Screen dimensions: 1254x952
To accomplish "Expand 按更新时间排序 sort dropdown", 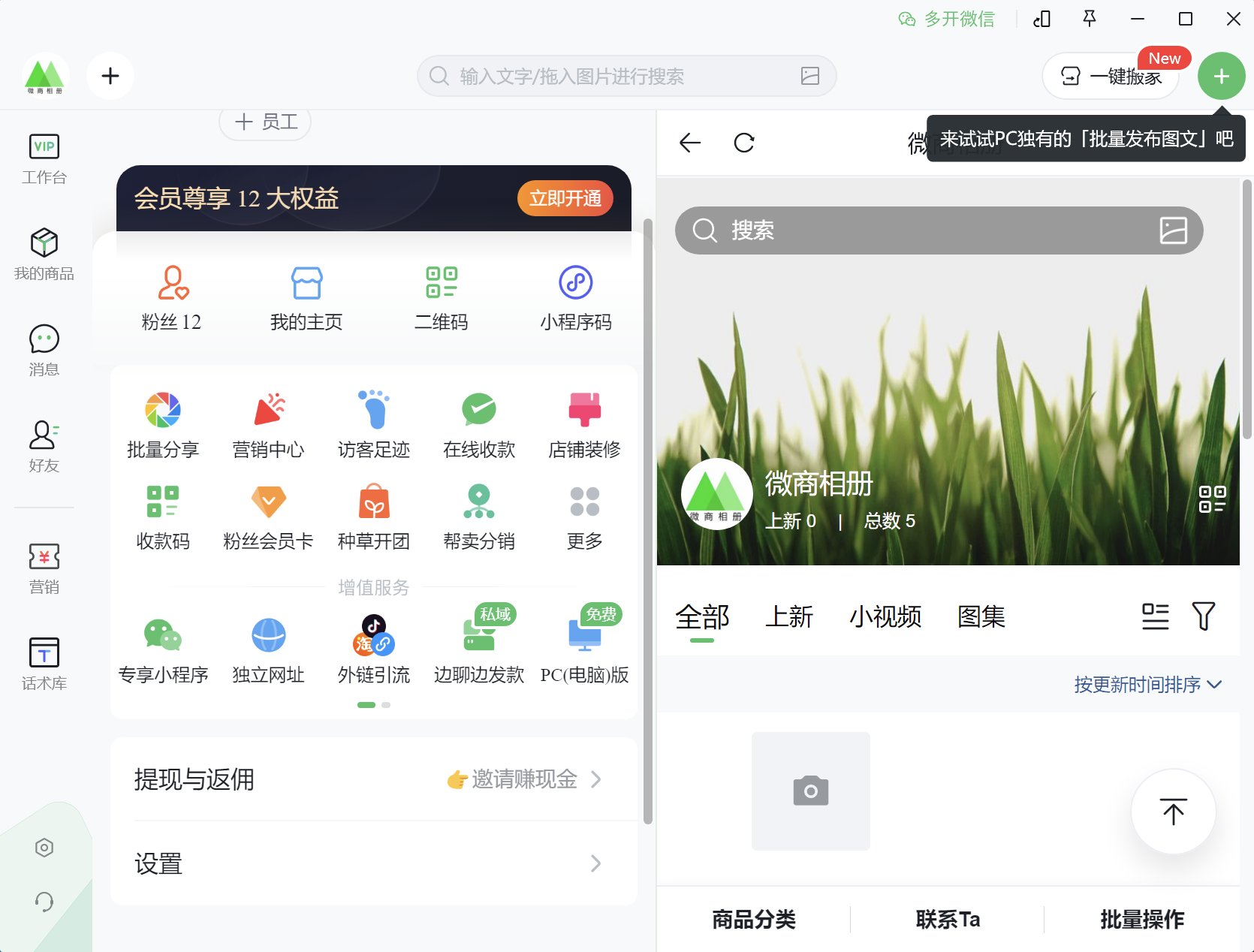I will click(x=1148, y=685).
